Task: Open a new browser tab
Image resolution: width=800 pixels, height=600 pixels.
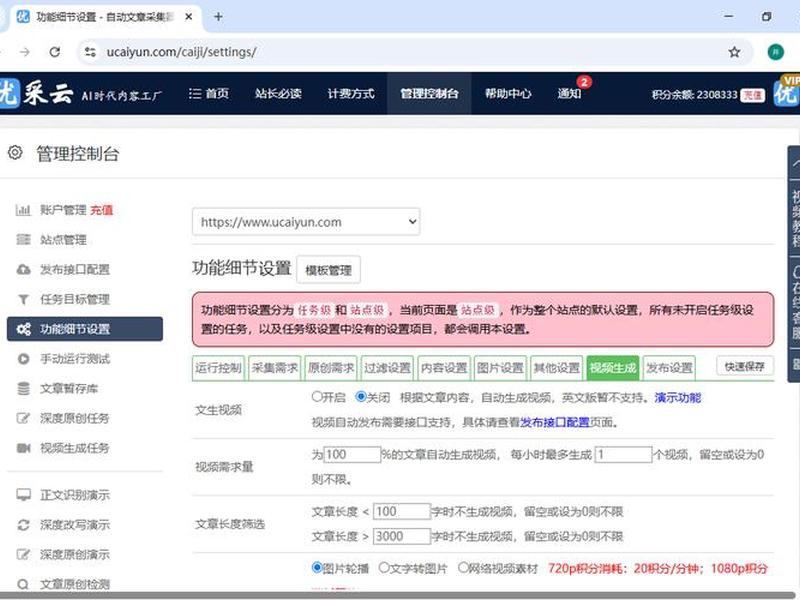Action: (x=218, y=17)
